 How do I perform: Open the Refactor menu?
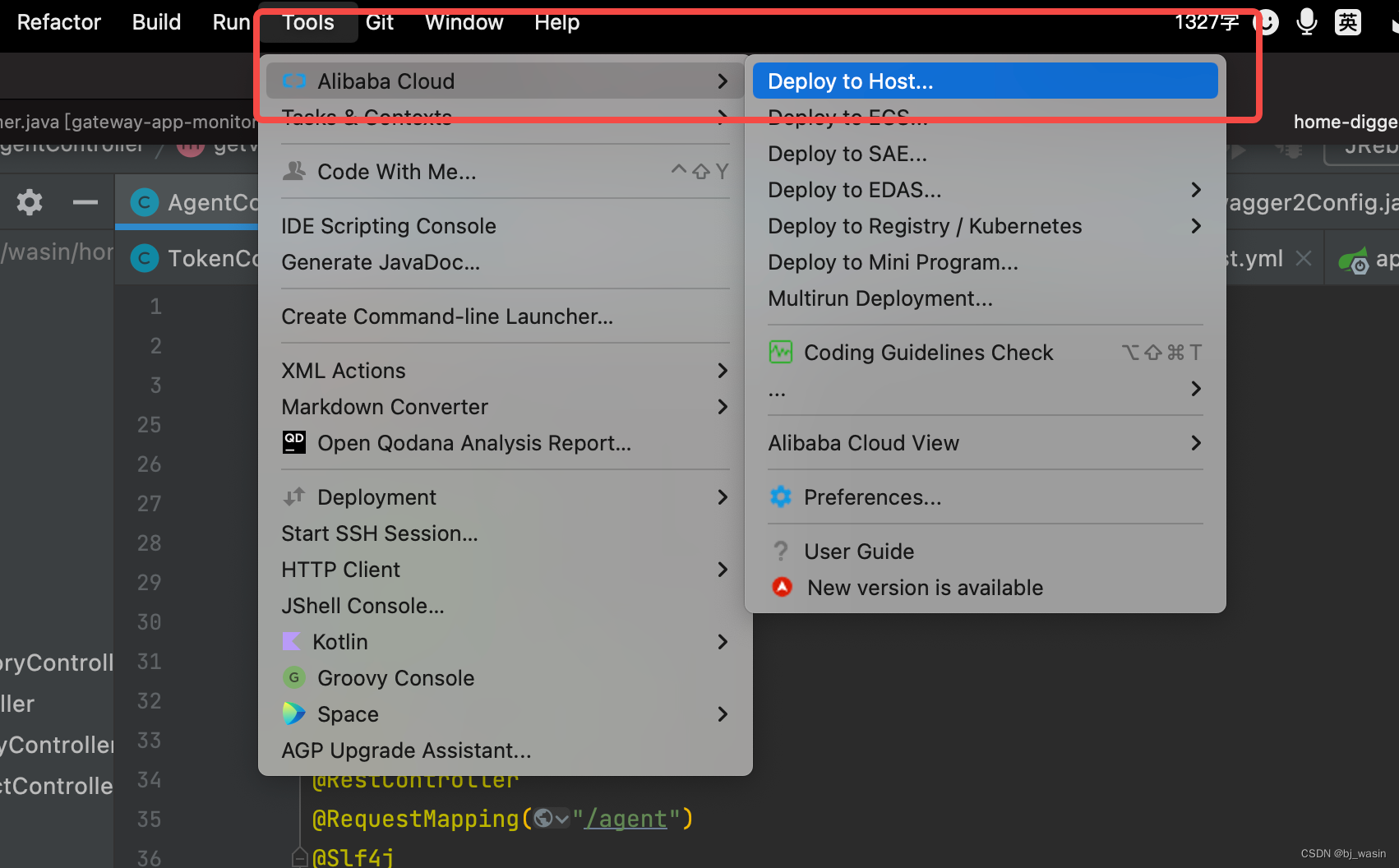pos(58,22)
